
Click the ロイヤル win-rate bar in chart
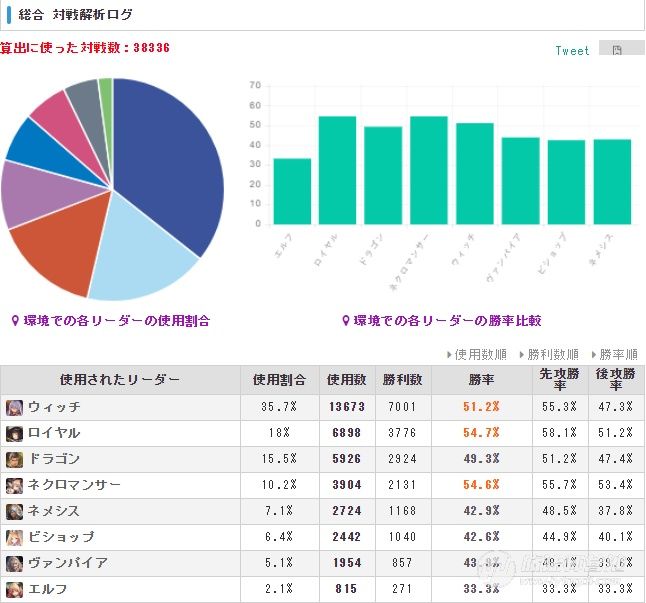pyautogui.click(x=337, y=171)
